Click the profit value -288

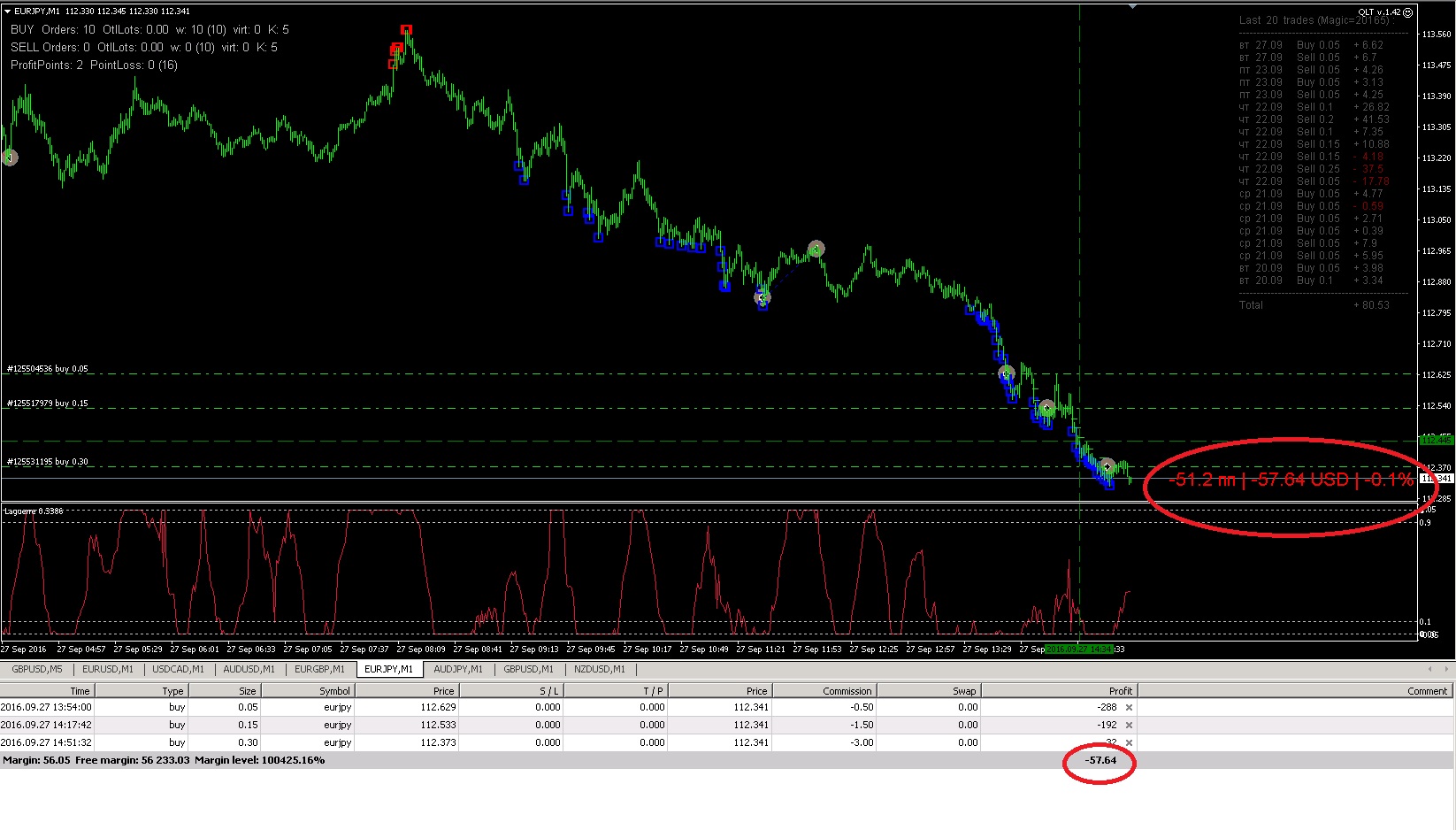point(1107,708)
